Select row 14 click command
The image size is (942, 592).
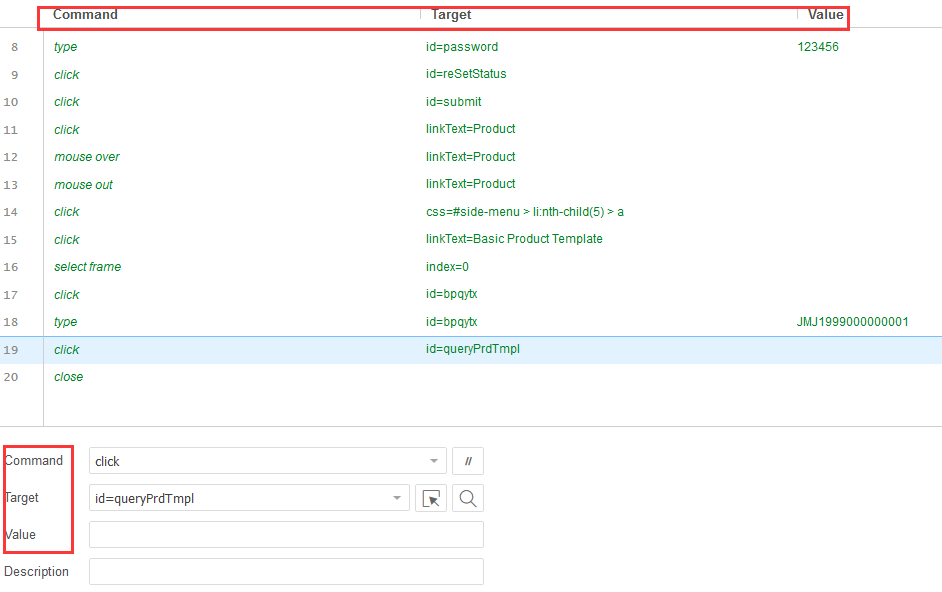point(67,212)
